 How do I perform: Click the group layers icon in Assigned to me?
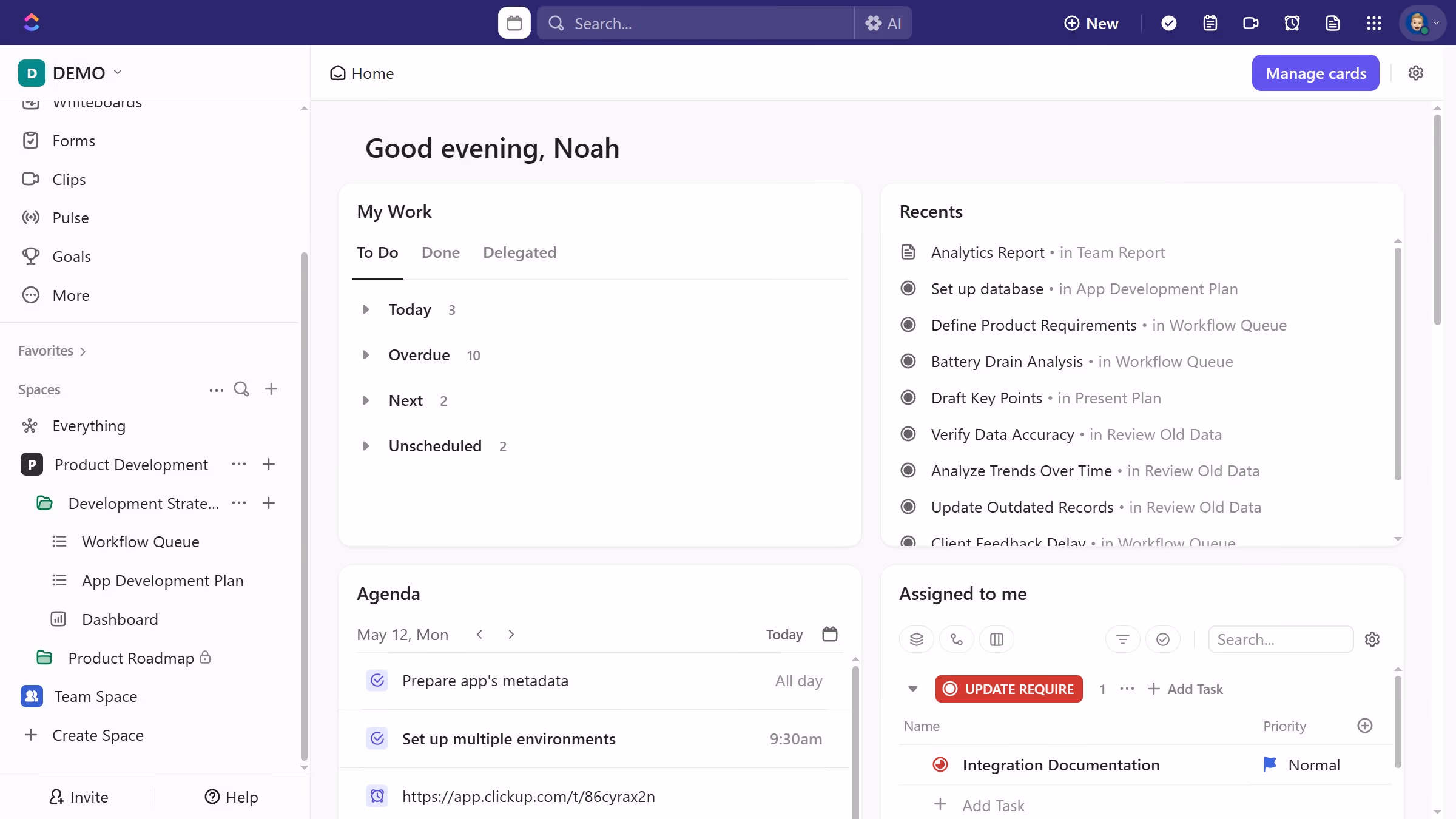click(x=917, y=639)
